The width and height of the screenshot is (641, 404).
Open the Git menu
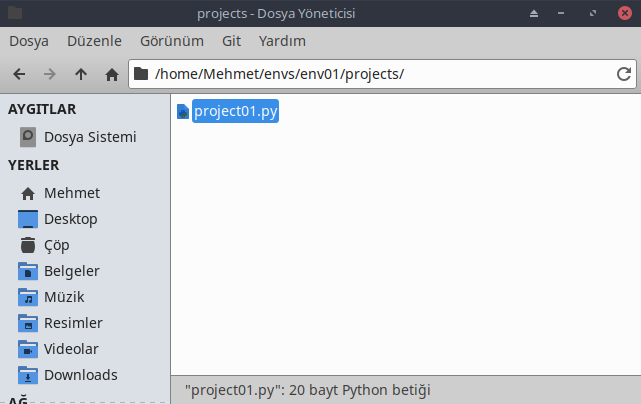(231, 41)
